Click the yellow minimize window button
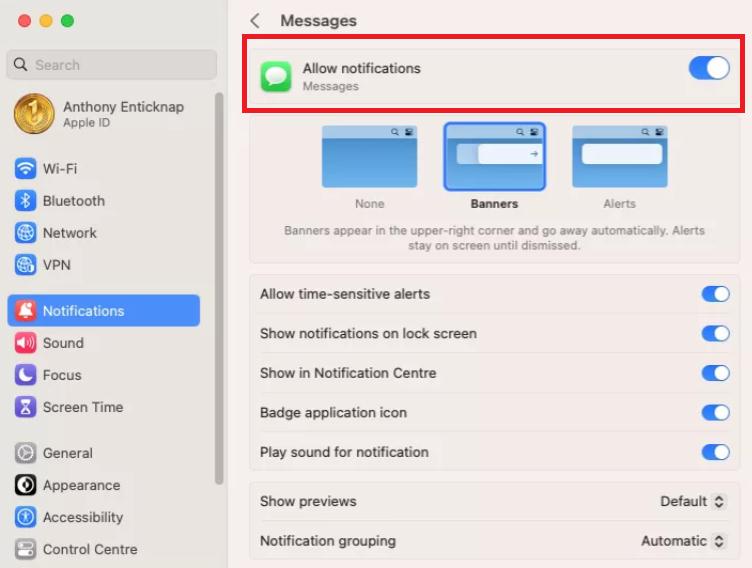 click(46, 21)
